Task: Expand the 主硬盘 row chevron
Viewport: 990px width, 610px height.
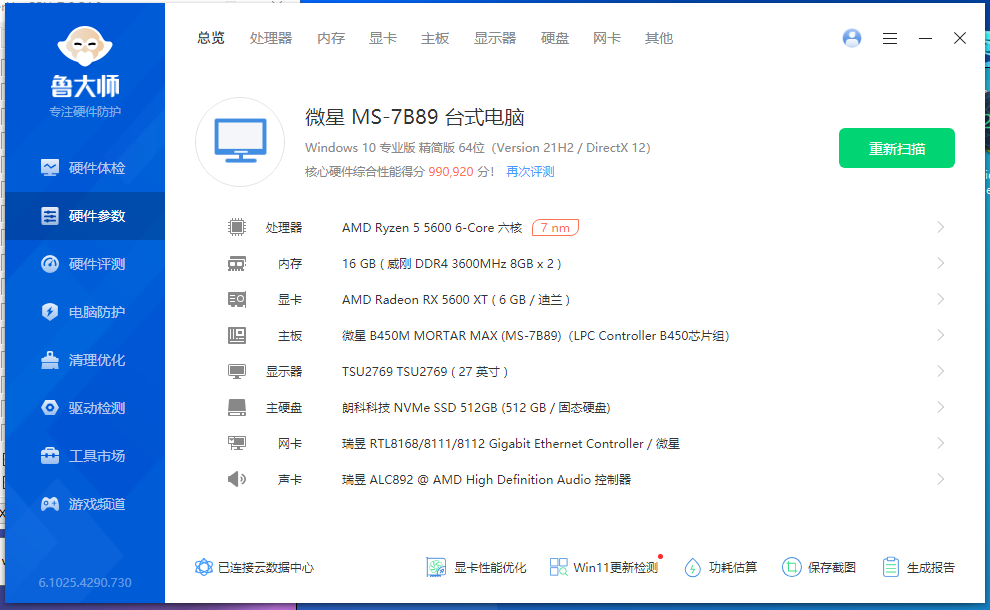Action: tap(941, 407)
